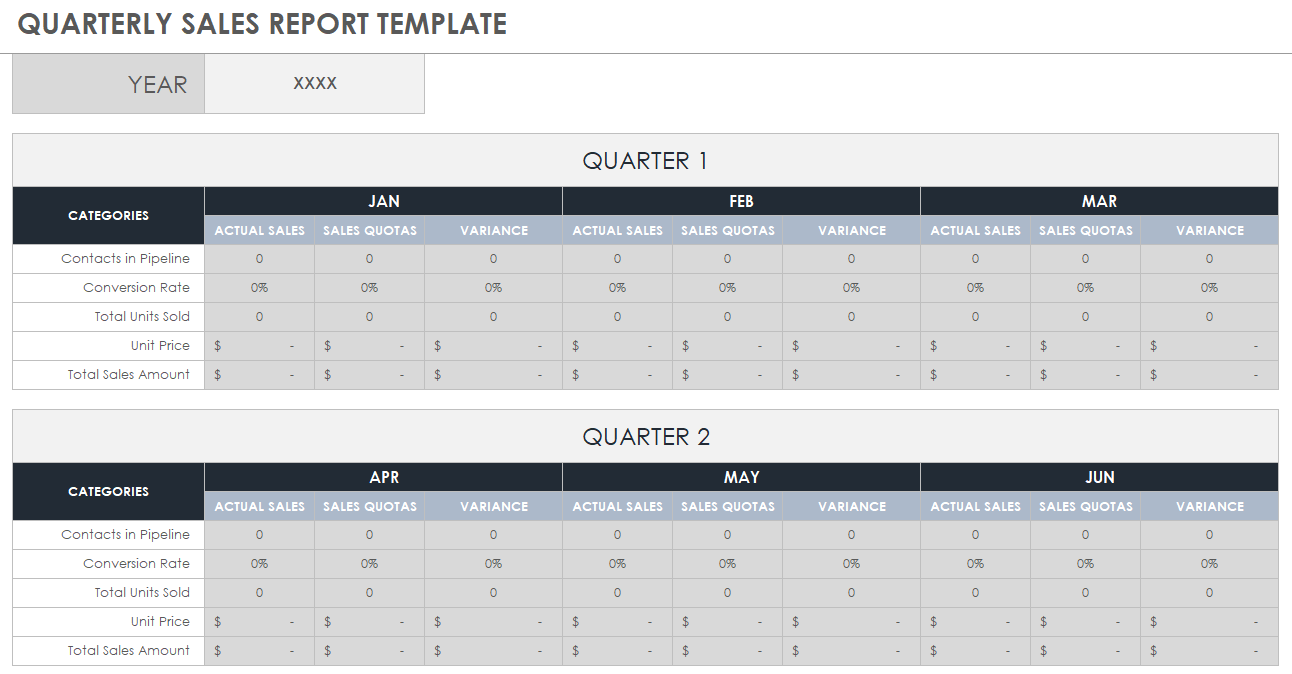Click the CATEGORIES header in Quarter 2
The image size is (1292, 674).
pos(109,491)
